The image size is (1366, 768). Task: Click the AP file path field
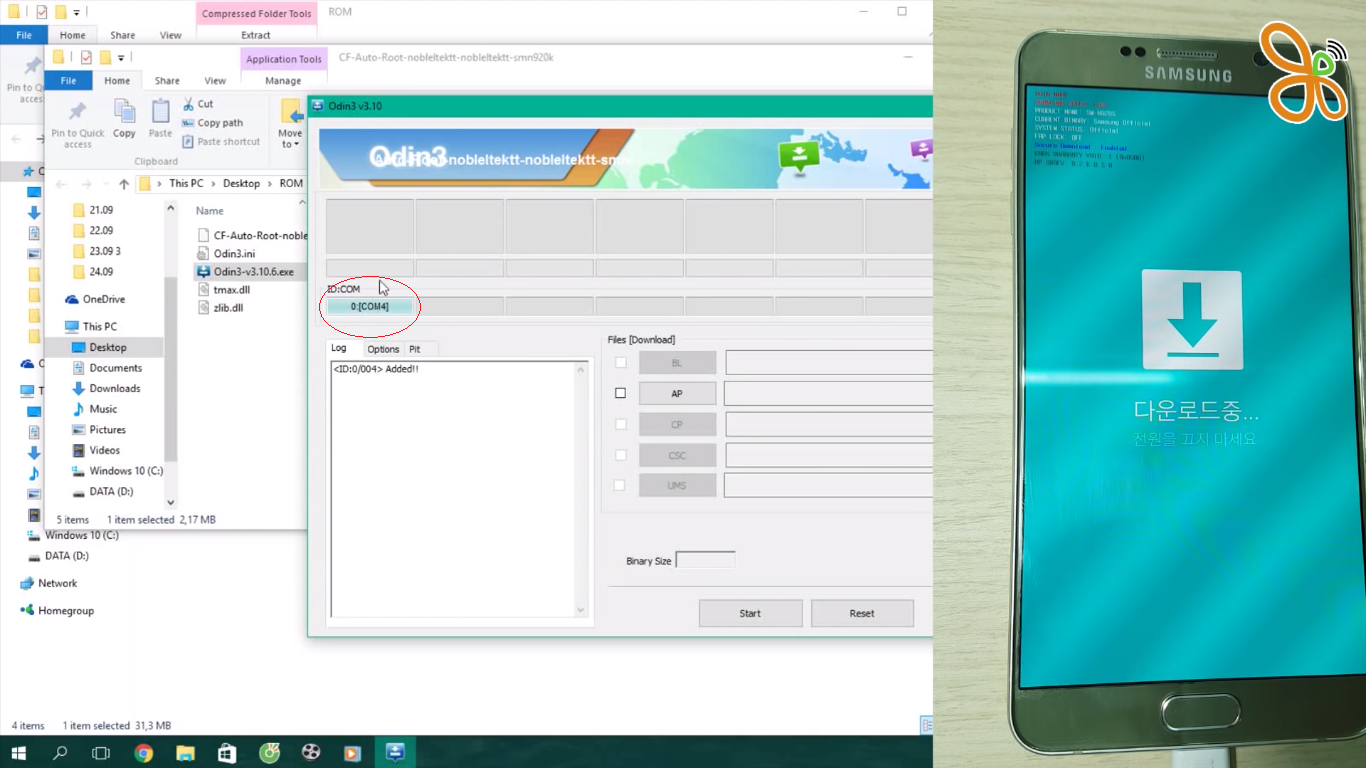(829, 393)
